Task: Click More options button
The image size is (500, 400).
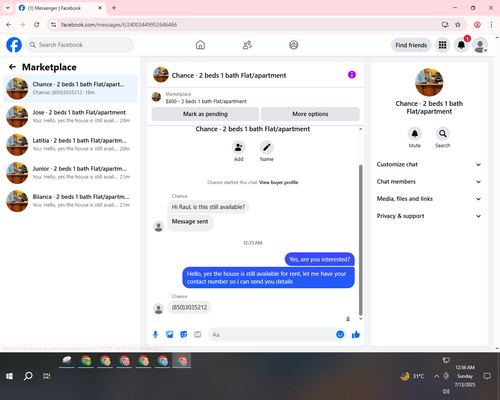Action: tap(310, 114)
